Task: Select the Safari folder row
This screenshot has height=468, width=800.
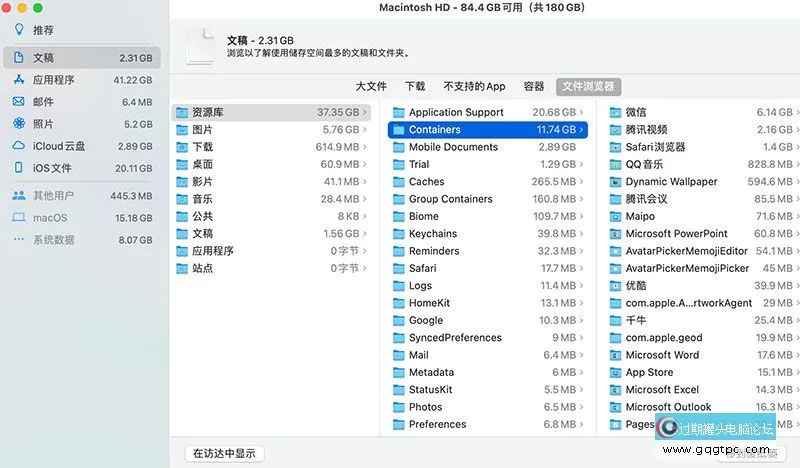Action: (488, 268)
